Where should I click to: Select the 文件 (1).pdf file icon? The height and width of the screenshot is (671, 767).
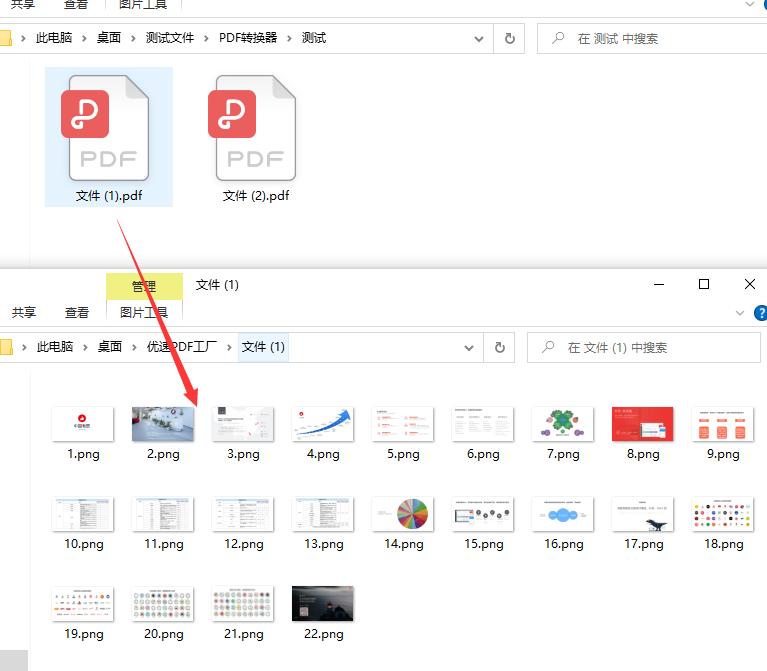point(109,128)
